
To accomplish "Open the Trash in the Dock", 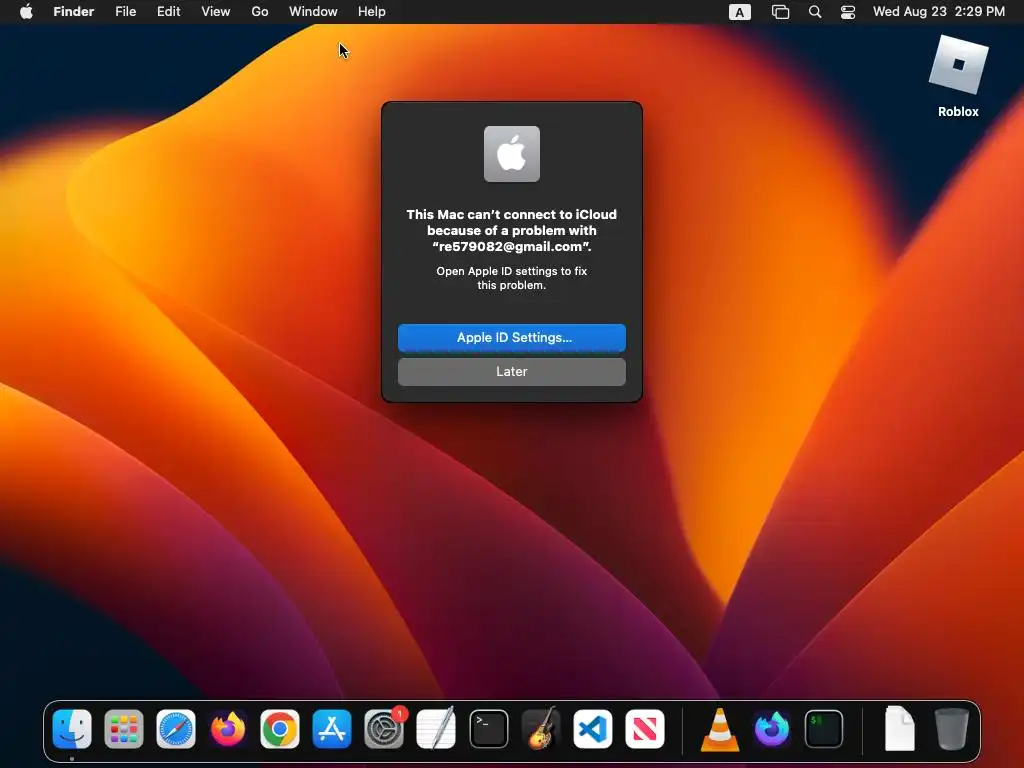I will click(x=952, y=729).
